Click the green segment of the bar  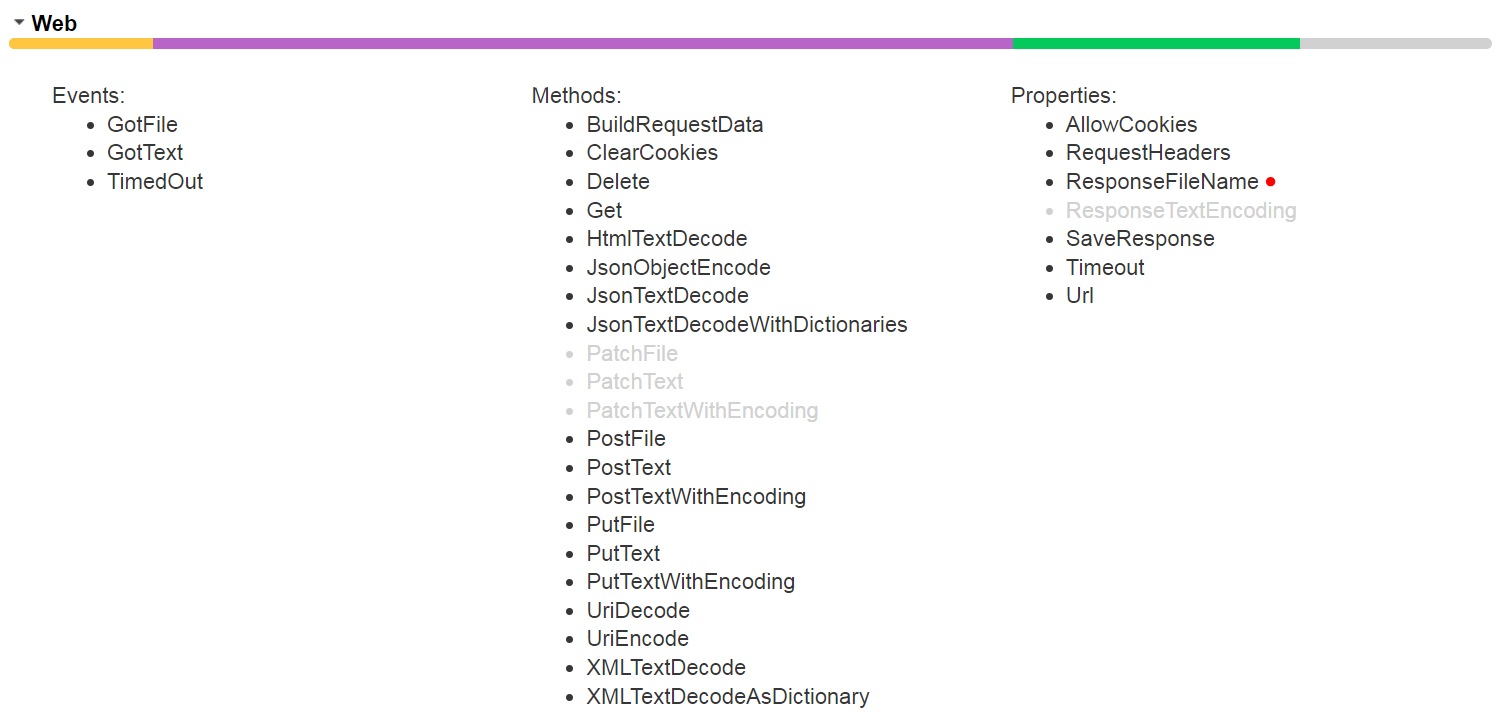click(x=1156, y=44)
